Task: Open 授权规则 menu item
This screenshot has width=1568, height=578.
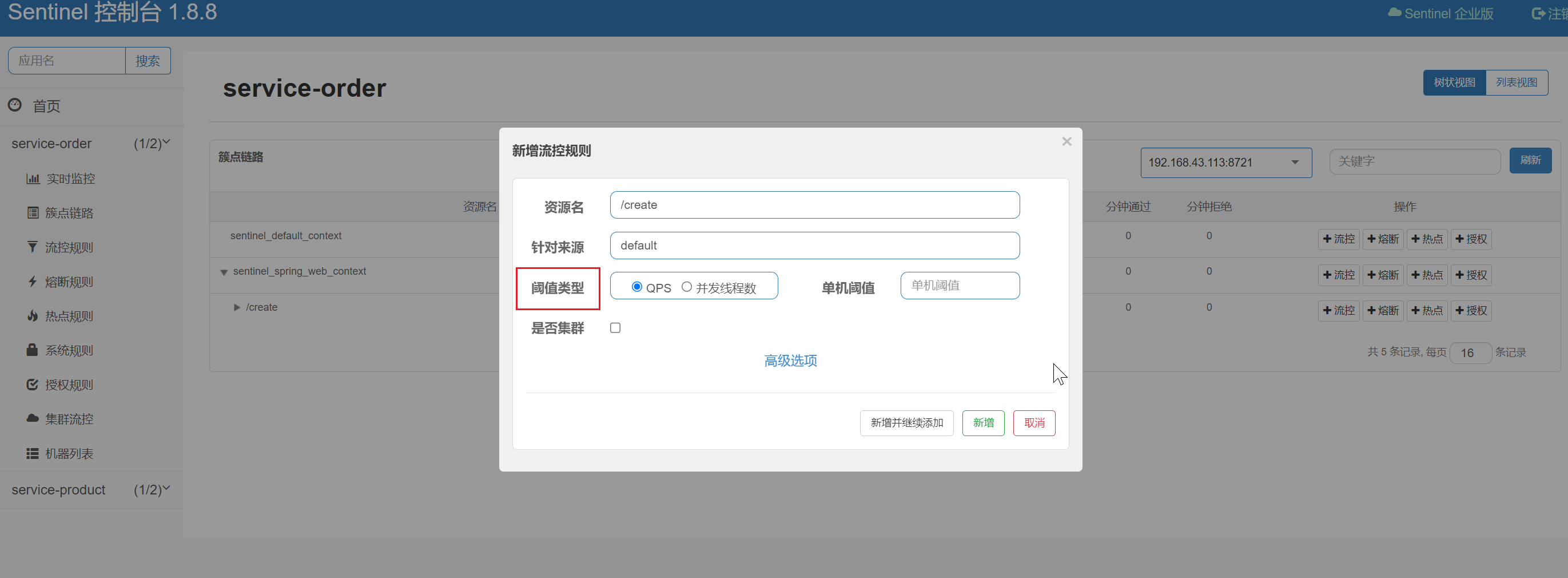Action: click(x=69, y=385)
